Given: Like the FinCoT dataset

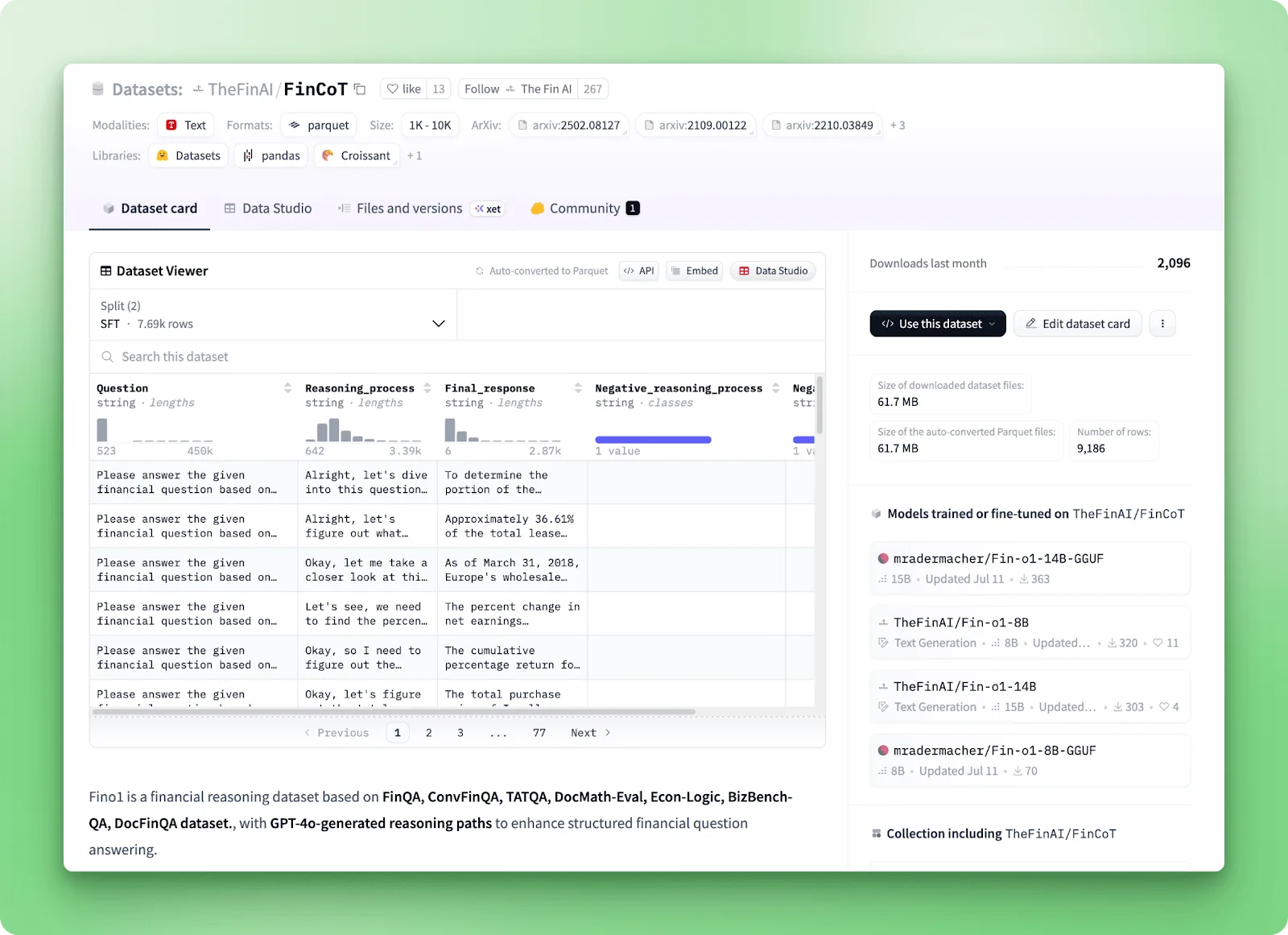Looking at the screenshot, I should (x=403, y=89).
